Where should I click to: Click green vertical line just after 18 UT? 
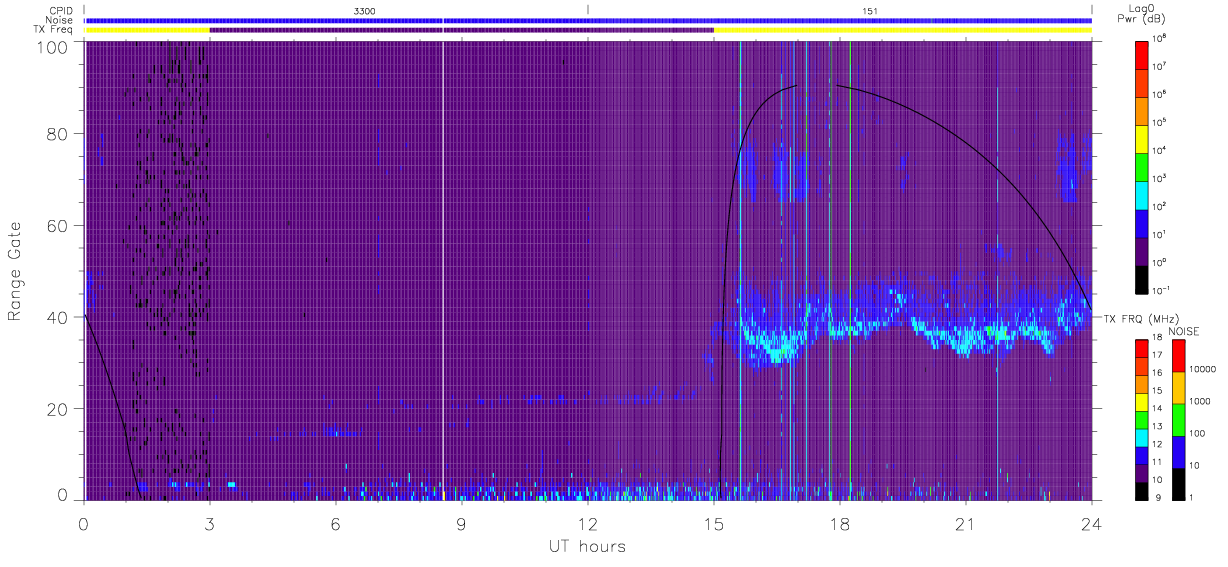pyautogui.click(x=850, y=270)
